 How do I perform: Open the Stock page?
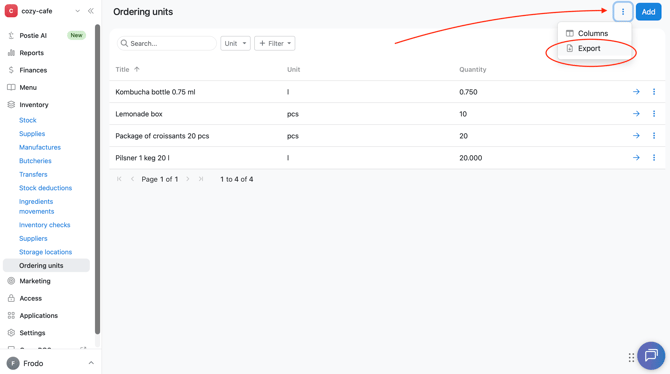[28, 120]
